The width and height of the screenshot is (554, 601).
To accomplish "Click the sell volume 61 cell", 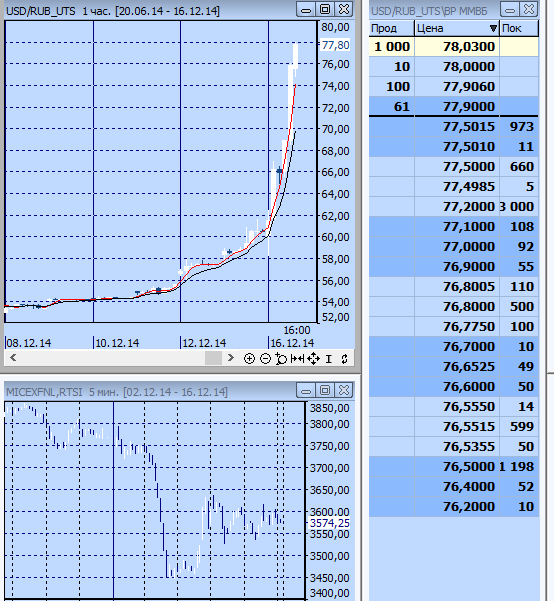I will (391, 107).
